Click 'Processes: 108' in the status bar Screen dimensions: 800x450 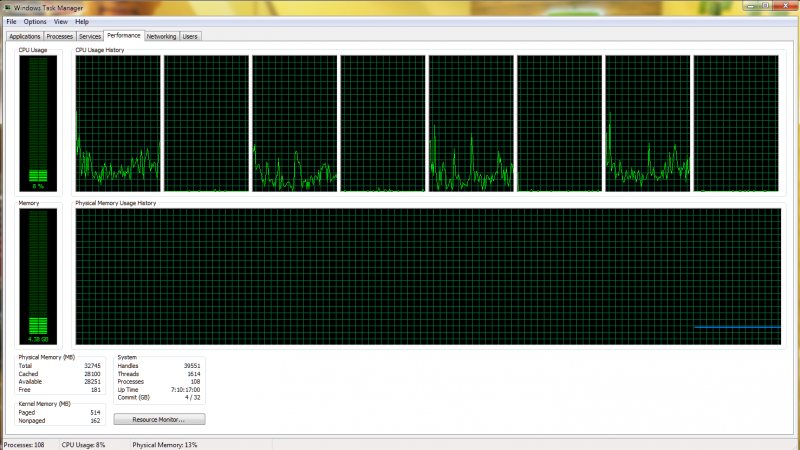24,445
